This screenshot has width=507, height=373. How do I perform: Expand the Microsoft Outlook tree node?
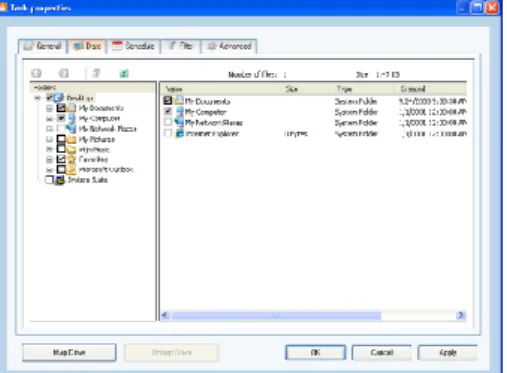pos(49,170)
